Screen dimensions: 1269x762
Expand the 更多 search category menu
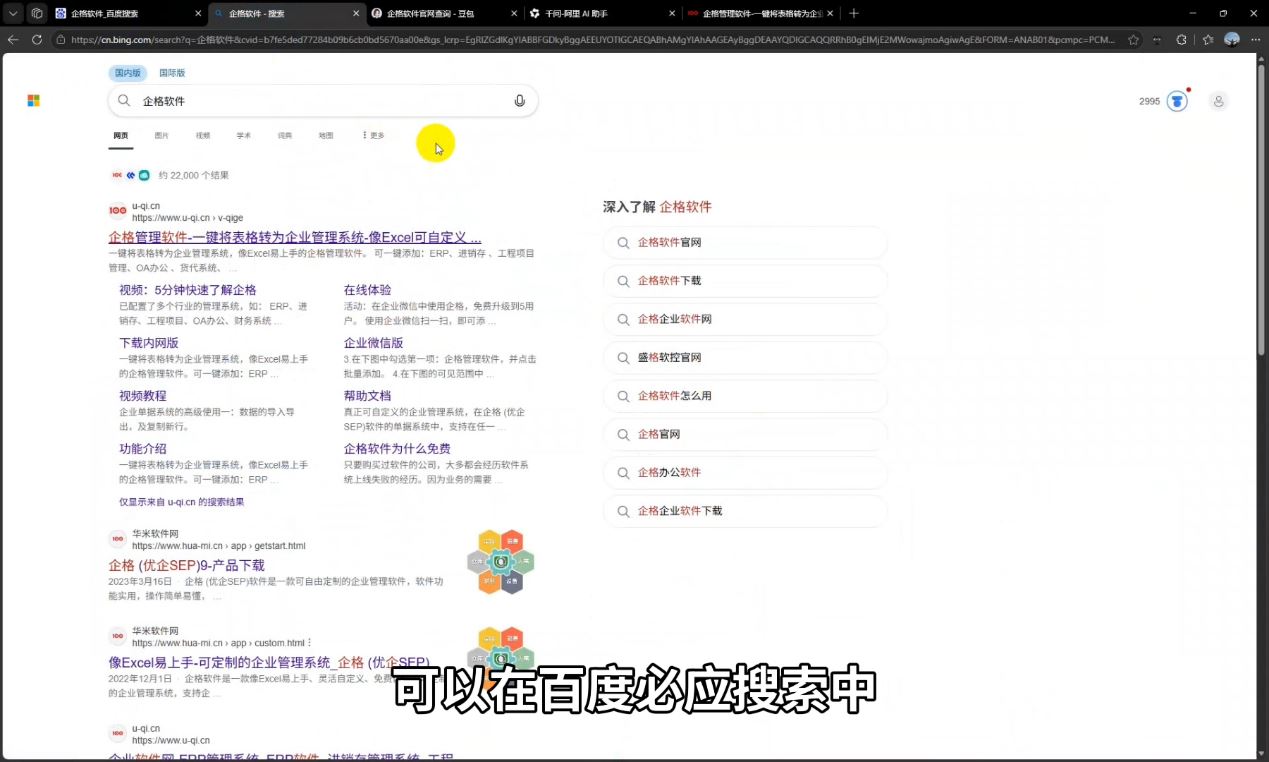click(373, 135)
